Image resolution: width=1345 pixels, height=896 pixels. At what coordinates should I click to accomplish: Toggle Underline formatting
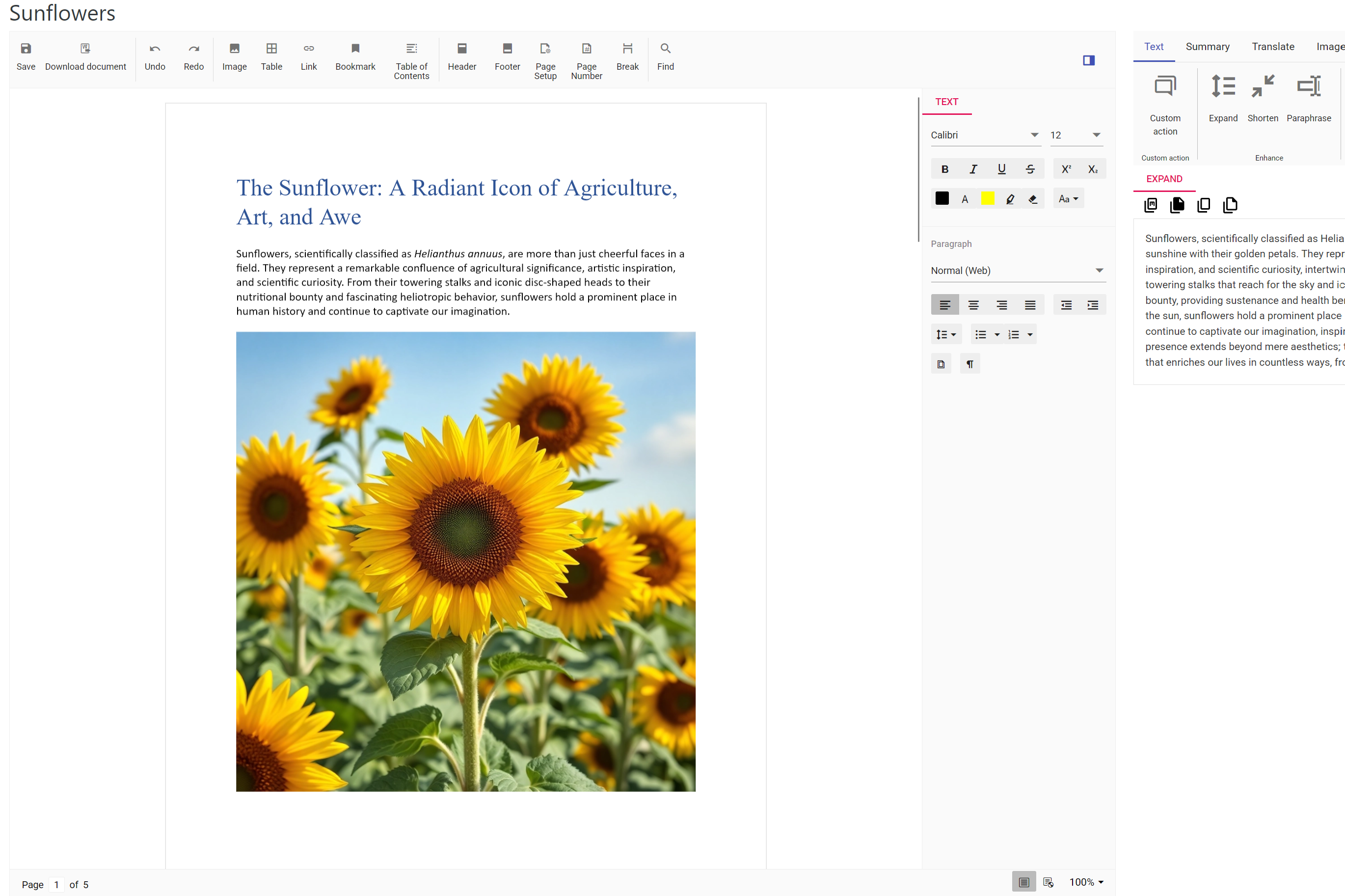[x=1001, y=169]
